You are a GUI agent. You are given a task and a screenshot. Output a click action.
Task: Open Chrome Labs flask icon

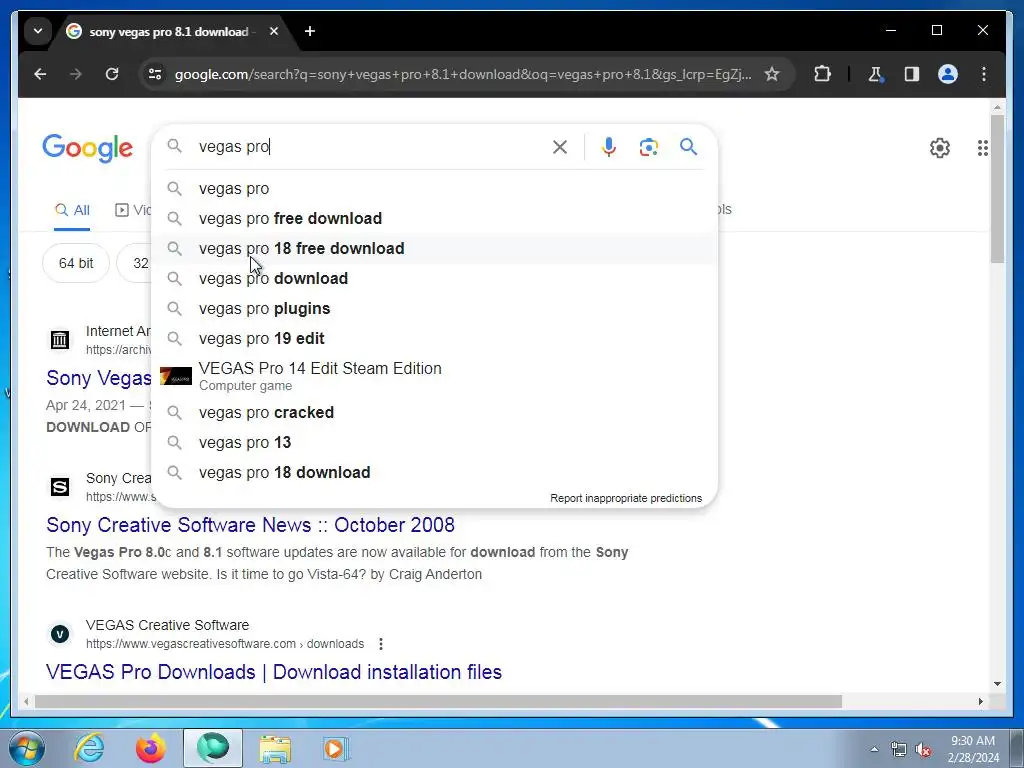[x=876, y=74]
